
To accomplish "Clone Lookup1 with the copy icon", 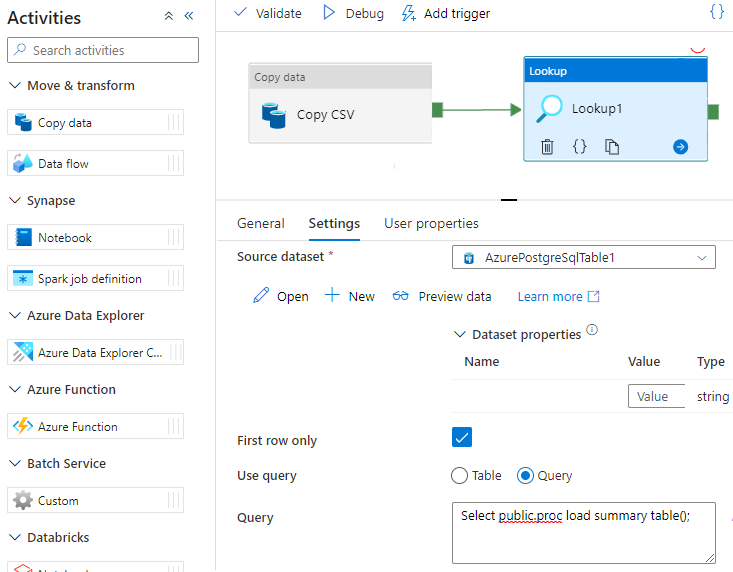I will tap(612, 147).
